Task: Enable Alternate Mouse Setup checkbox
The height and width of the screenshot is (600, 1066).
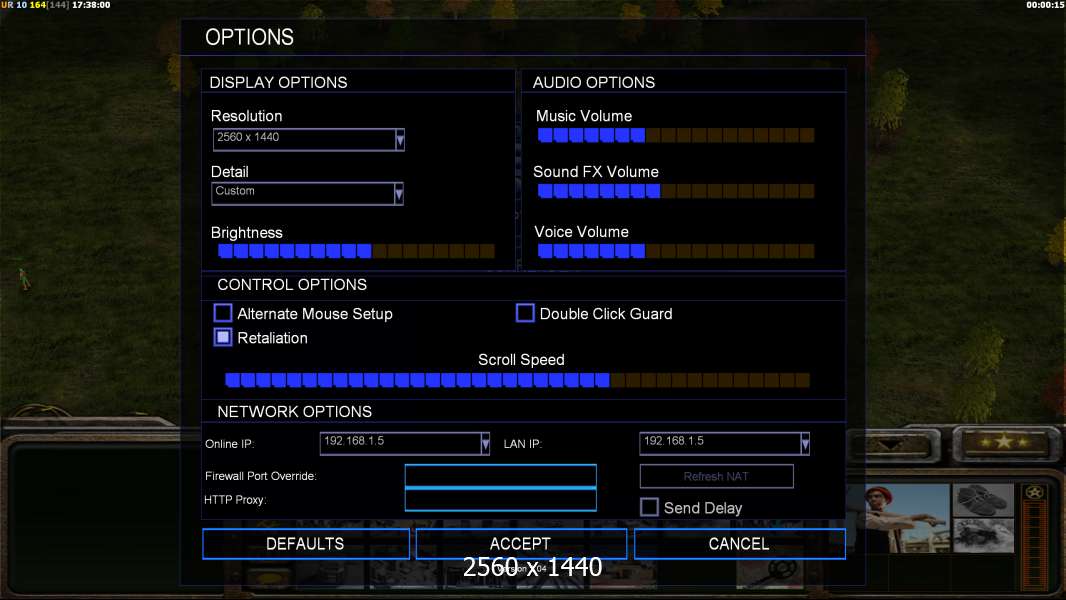Action: tap(223, 313)
